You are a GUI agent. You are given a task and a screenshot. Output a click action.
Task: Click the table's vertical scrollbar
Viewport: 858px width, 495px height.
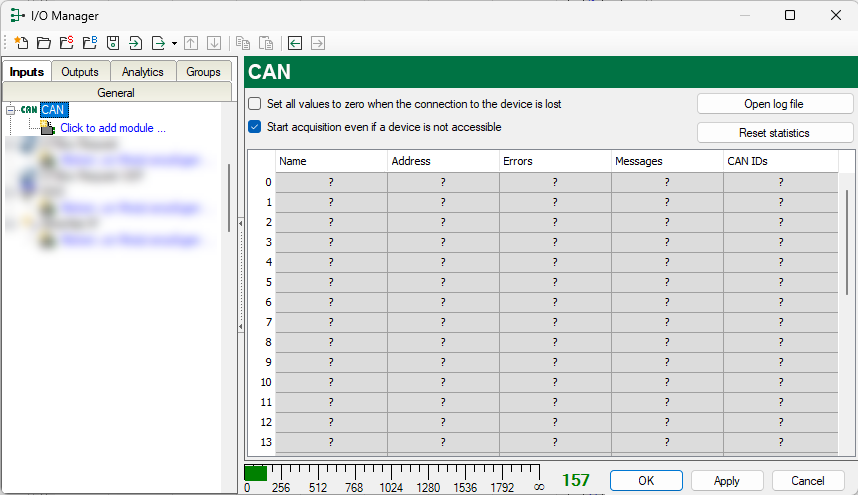point(847,243)
